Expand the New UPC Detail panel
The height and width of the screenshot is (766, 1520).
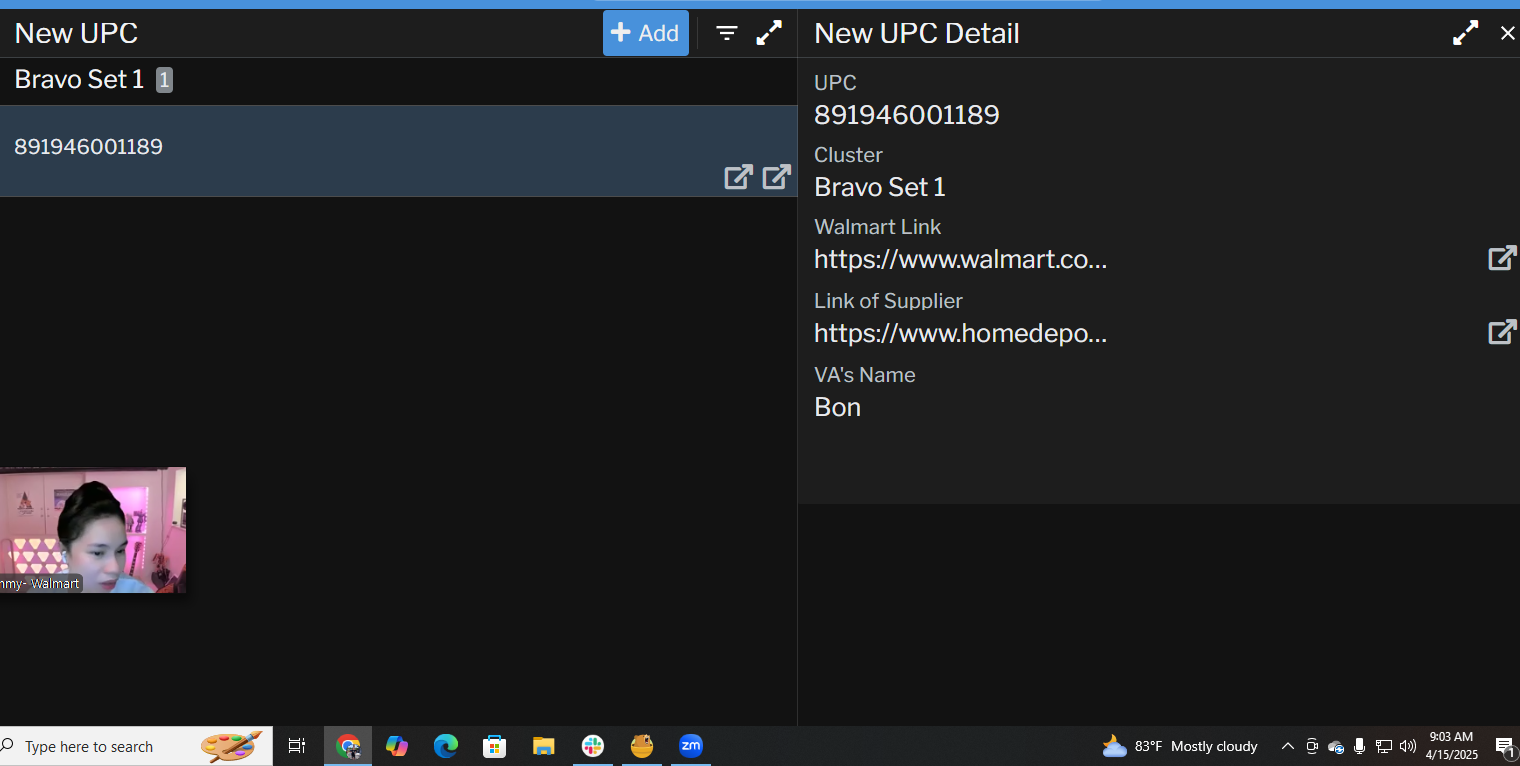point(1465,33)
